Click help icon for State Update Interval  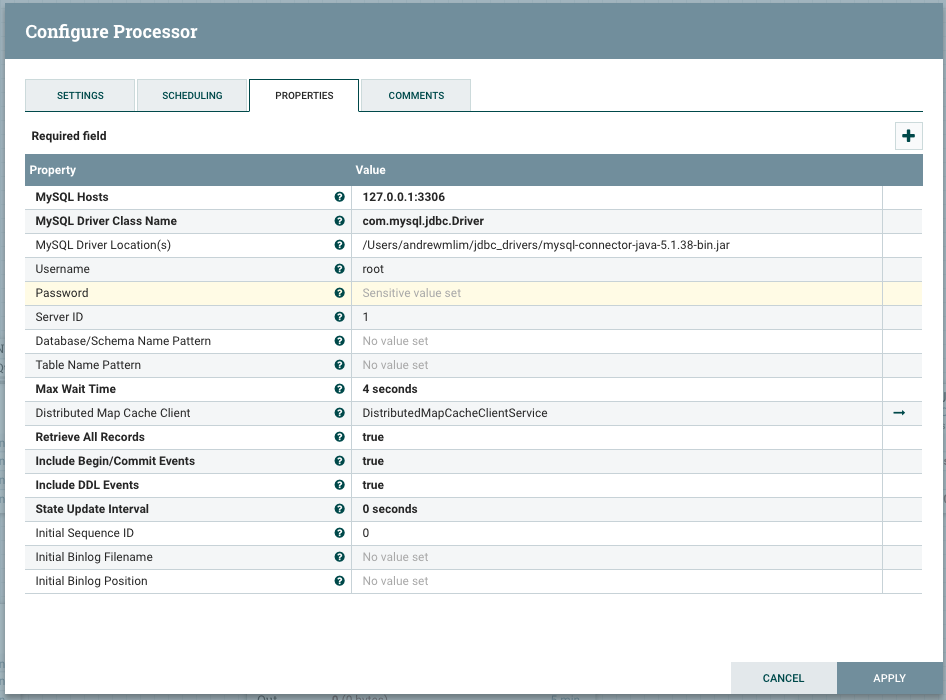pyautogui.click(x=339, y=508)
